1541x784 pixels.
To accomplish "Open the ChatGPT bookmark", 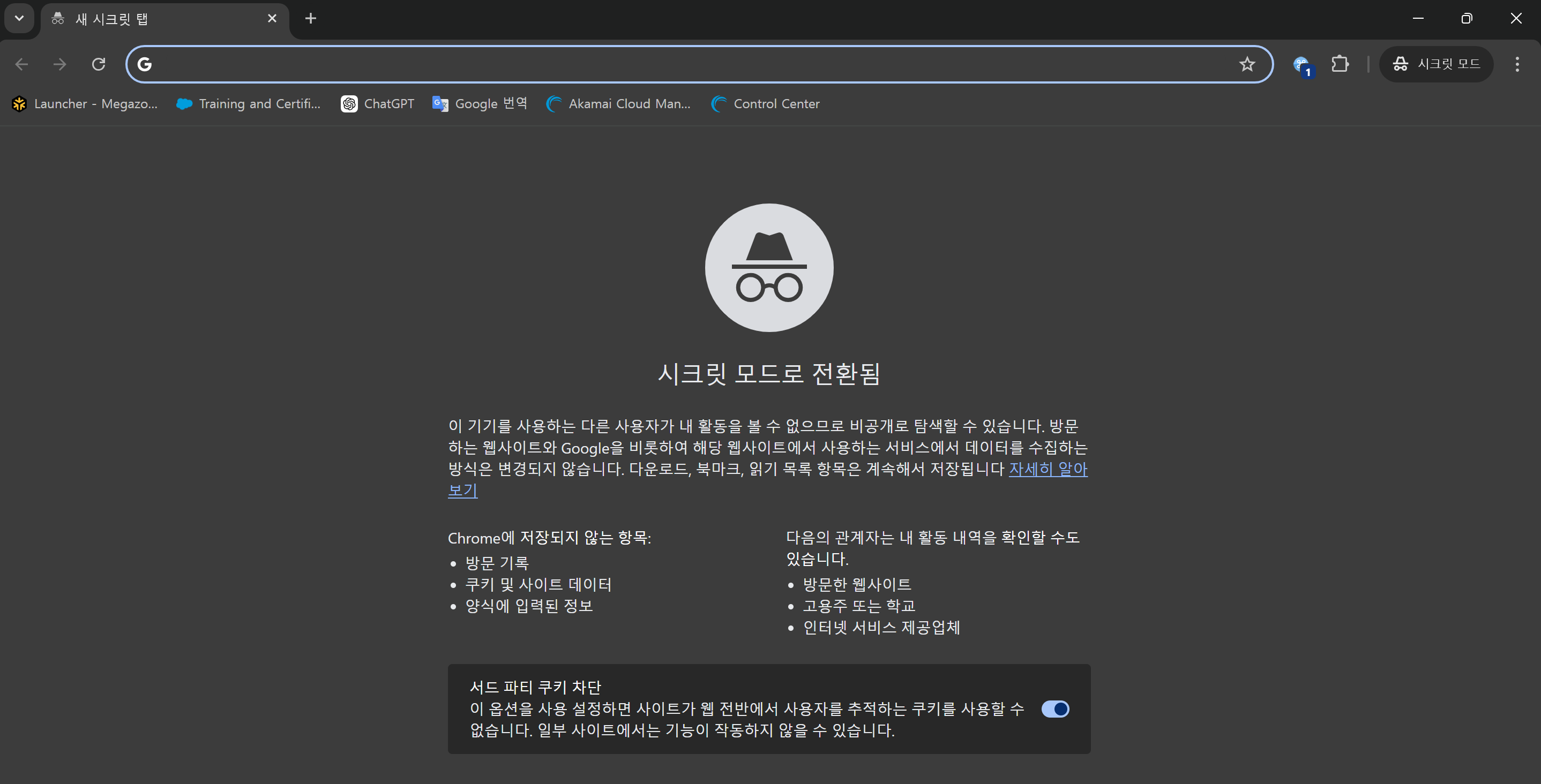I will coord(377,104).
